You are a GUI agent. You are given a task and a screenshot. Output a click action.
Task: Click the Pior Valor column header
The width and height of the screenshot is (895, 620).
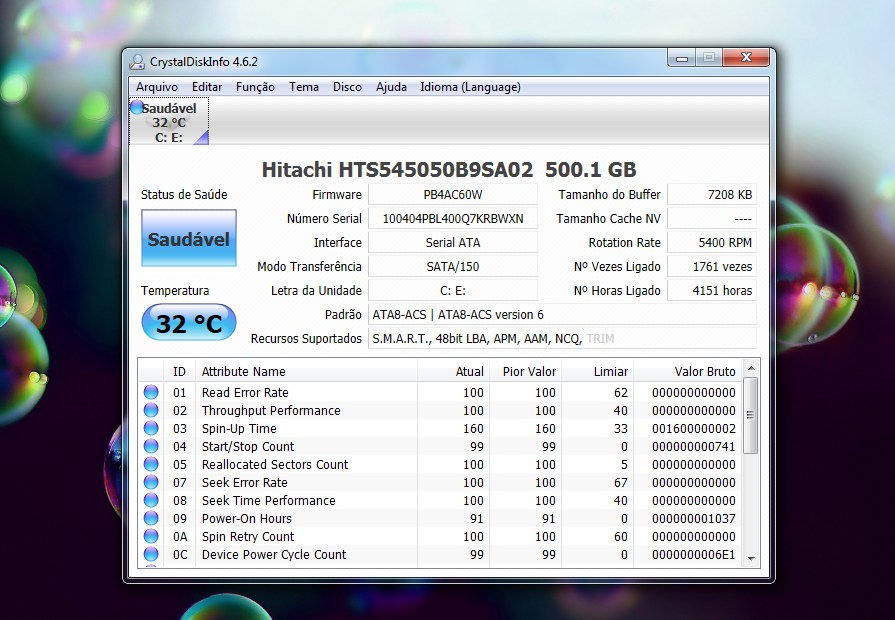pyautogui.click(x=525, y=371)
